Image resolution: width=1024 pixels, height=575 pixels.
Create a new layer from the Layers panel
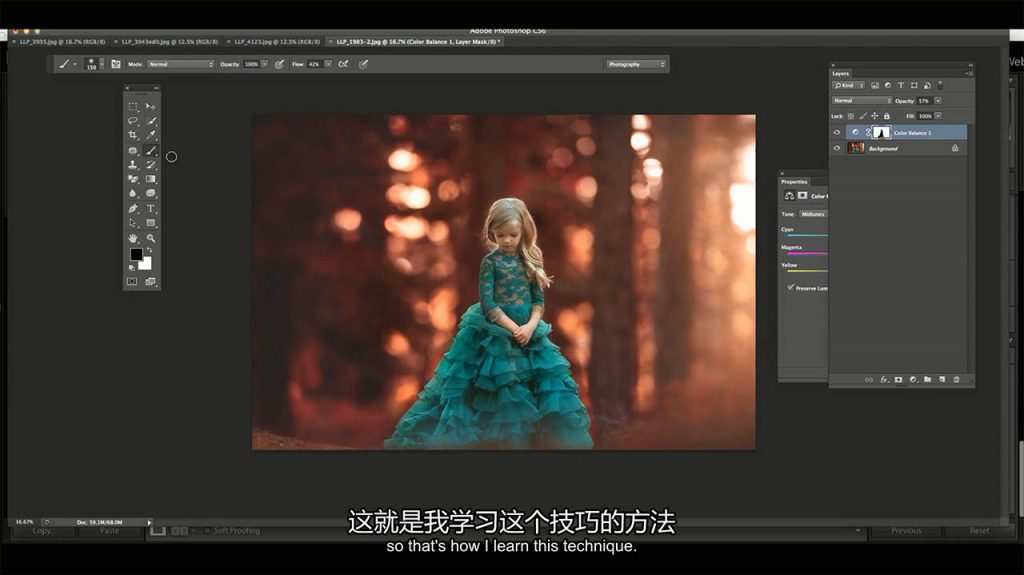(x=942, y=379)
